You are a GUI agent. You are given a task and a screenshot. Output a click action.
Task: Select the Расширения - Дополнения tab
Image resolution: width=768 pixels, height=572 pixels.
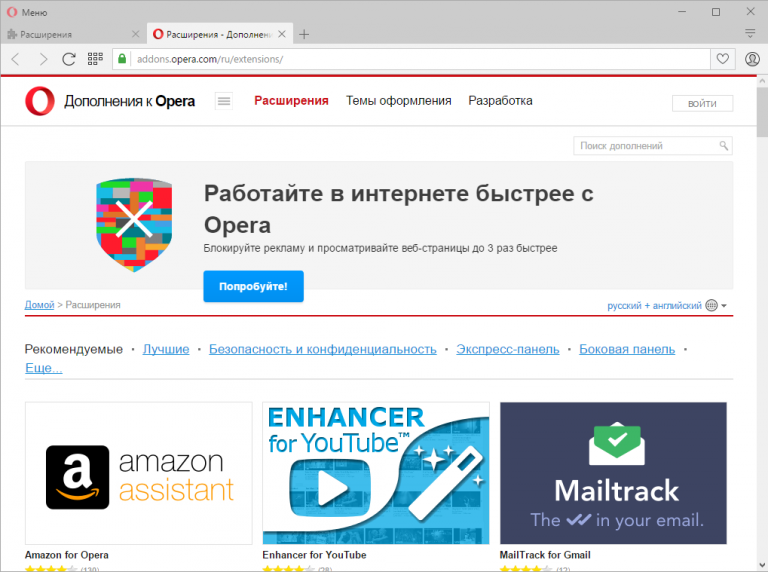pyautogui.click(x=219, y=34)
